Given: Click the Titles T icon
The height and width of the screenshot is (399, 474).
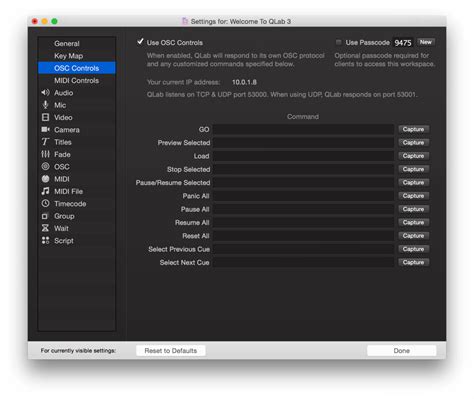Looking at the screenshot, I should pyautogui.click(x=45, y=142).
